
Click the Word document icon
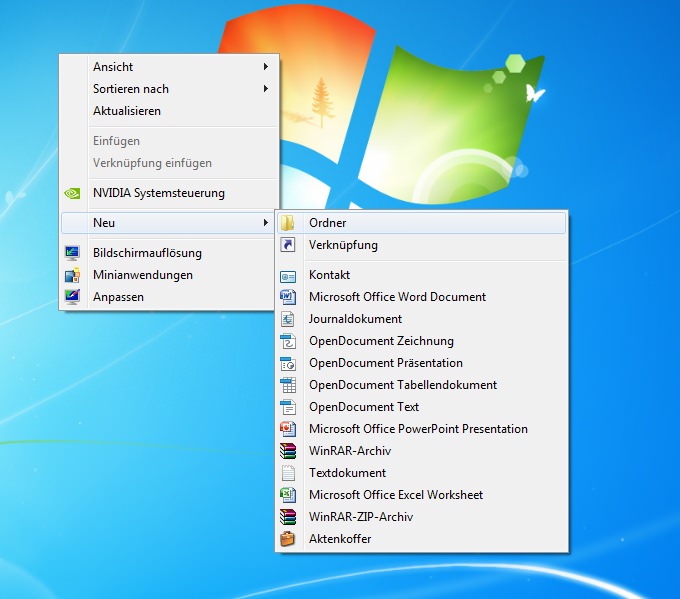(x=288, y=297)
